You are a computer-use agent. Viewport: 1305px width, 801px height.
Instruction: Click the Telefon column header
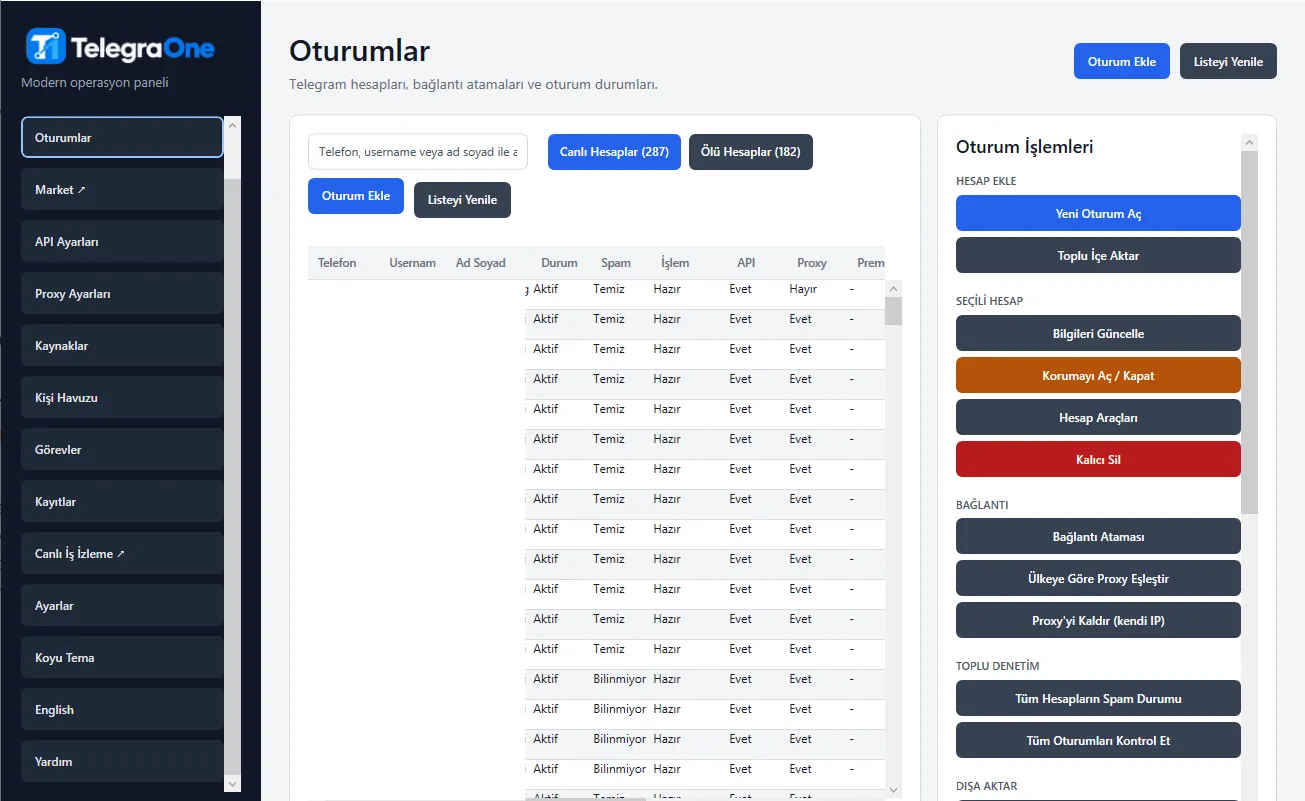click(x=337, y=263)
